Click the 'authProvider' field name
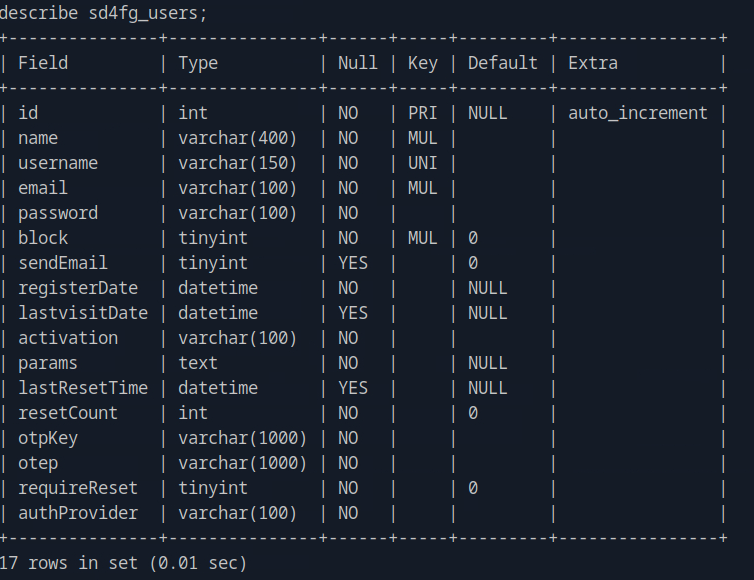Viewport: 754px width, 580px height. tap(78, 513)
